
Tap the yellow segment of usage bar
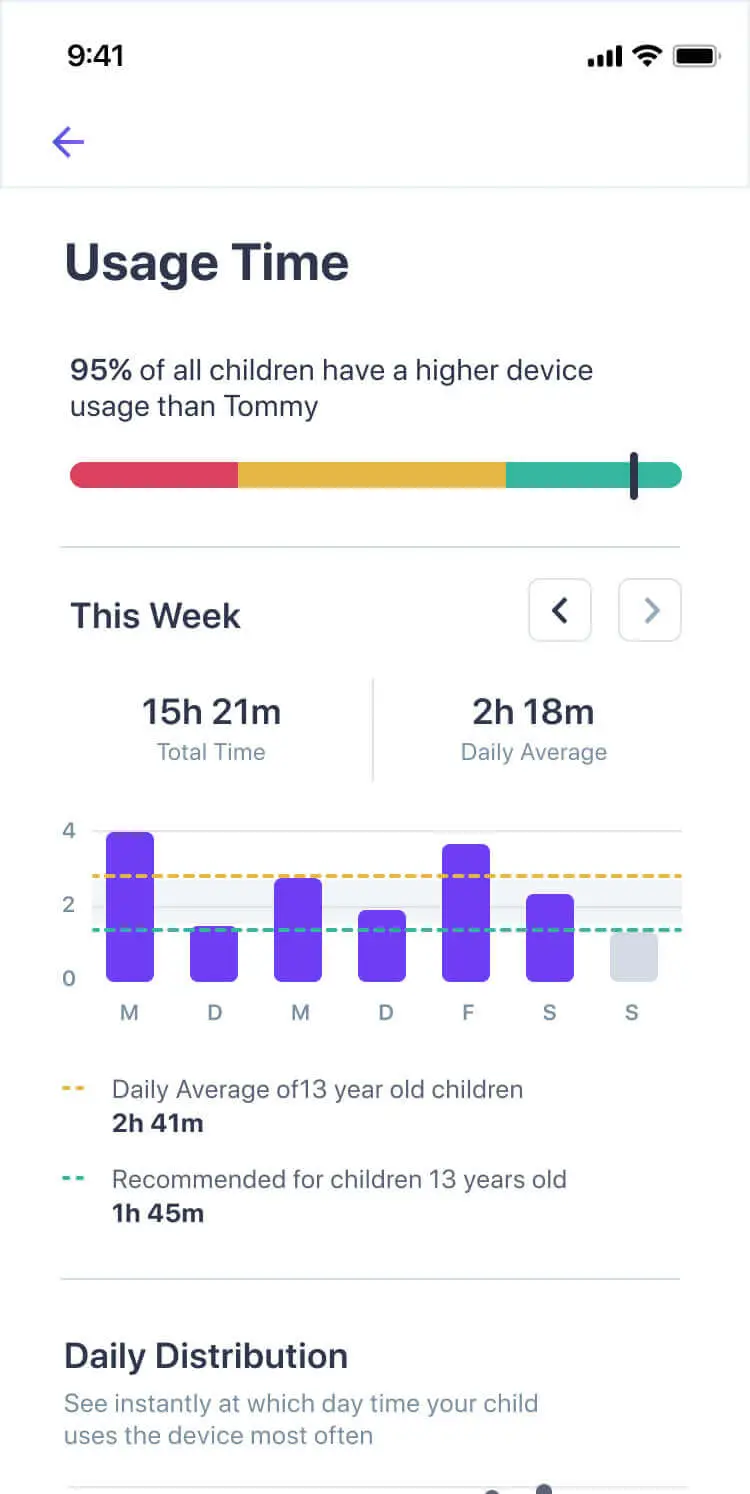click(372, 475)
